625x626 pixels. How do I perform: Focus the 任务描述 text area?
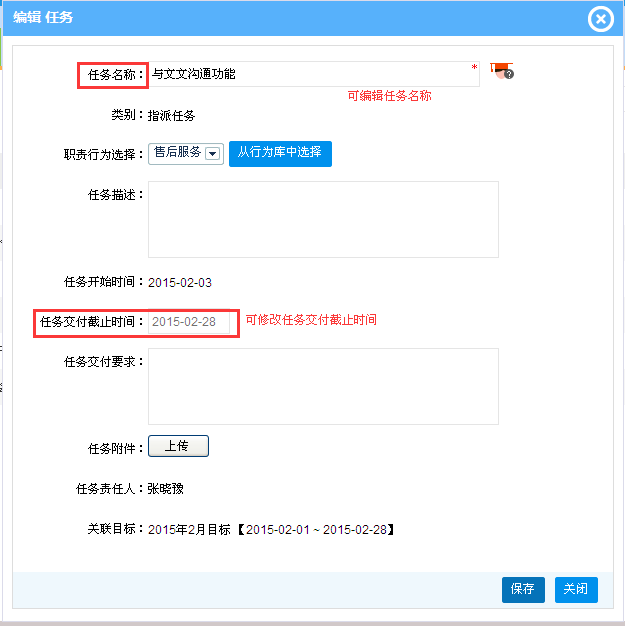(x=323, y=220)
